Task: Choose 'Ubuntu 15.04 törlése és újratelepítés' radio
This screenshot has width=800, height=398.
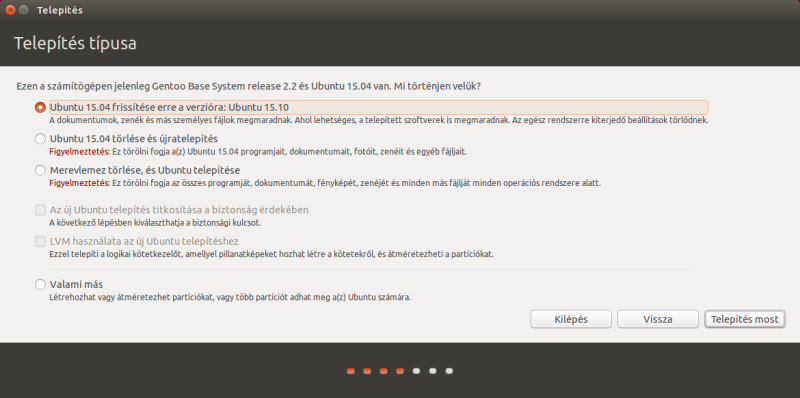Action: click(x=40, y=139)
